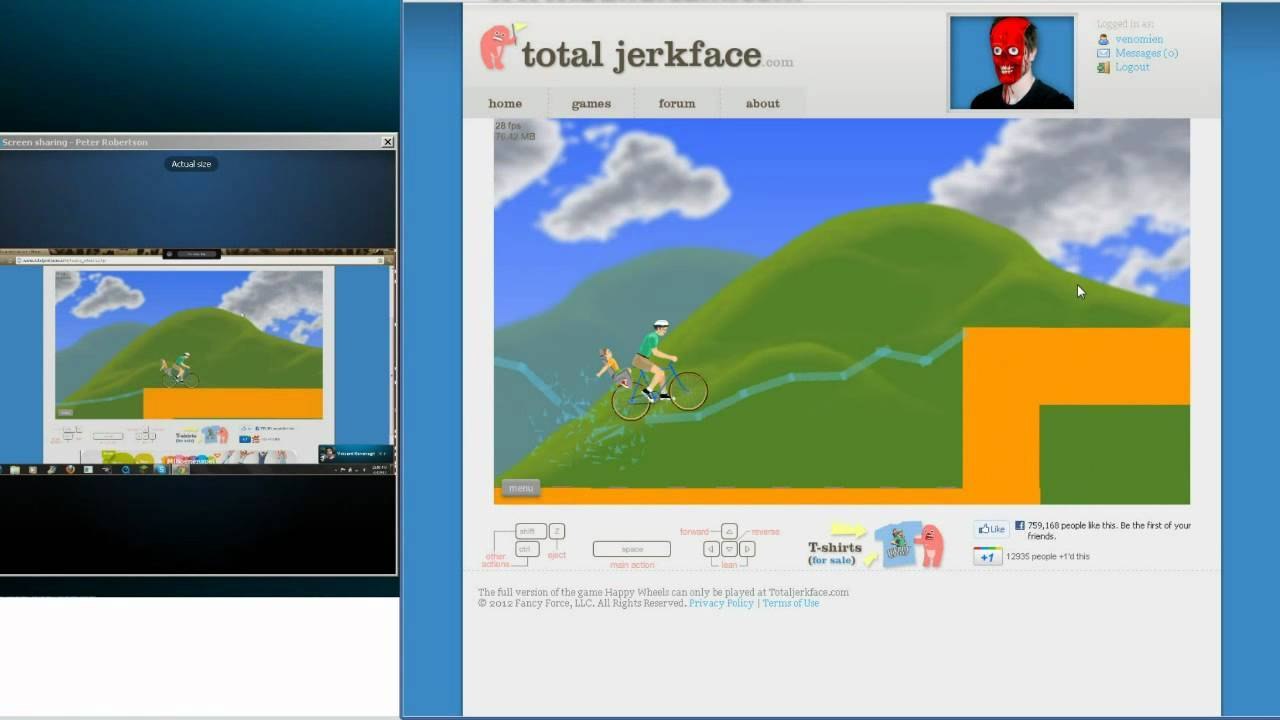Open the home tab
This screenshot has width=1280, height=720.
point(505,103)
